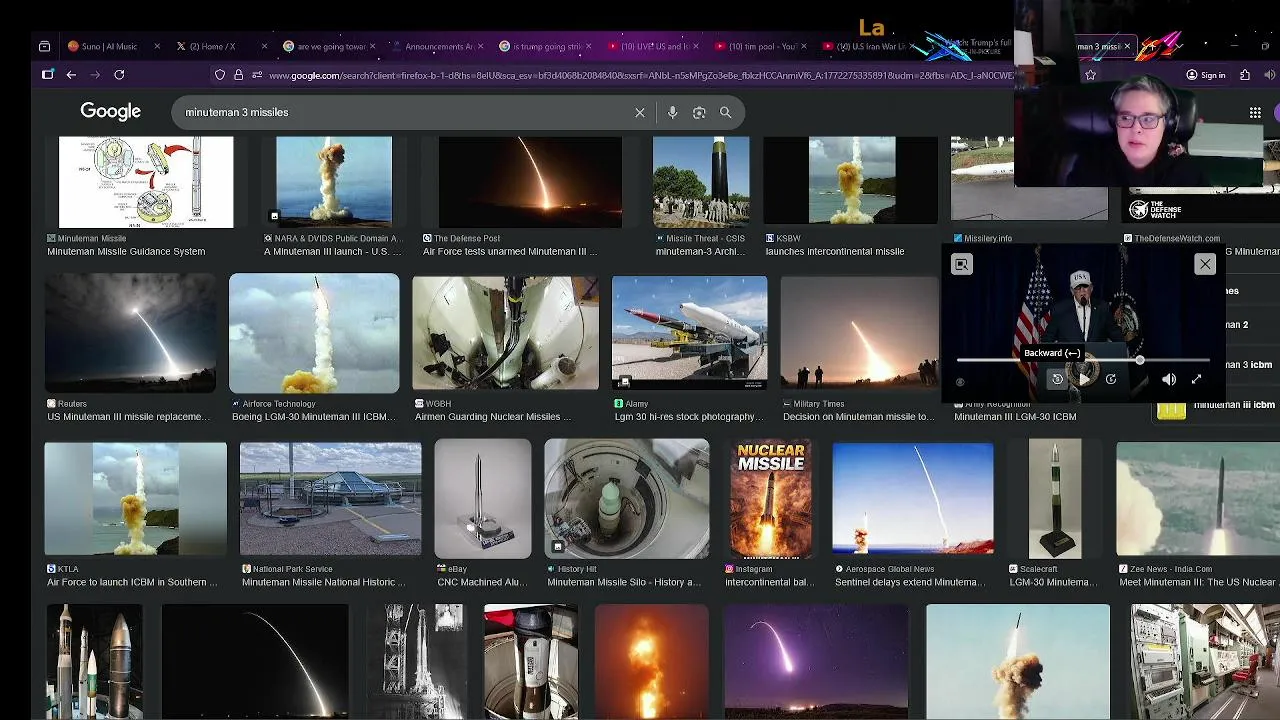
Task: Open Boeing LGM-30 Minuteman III ICBM link
Action: 315,417
